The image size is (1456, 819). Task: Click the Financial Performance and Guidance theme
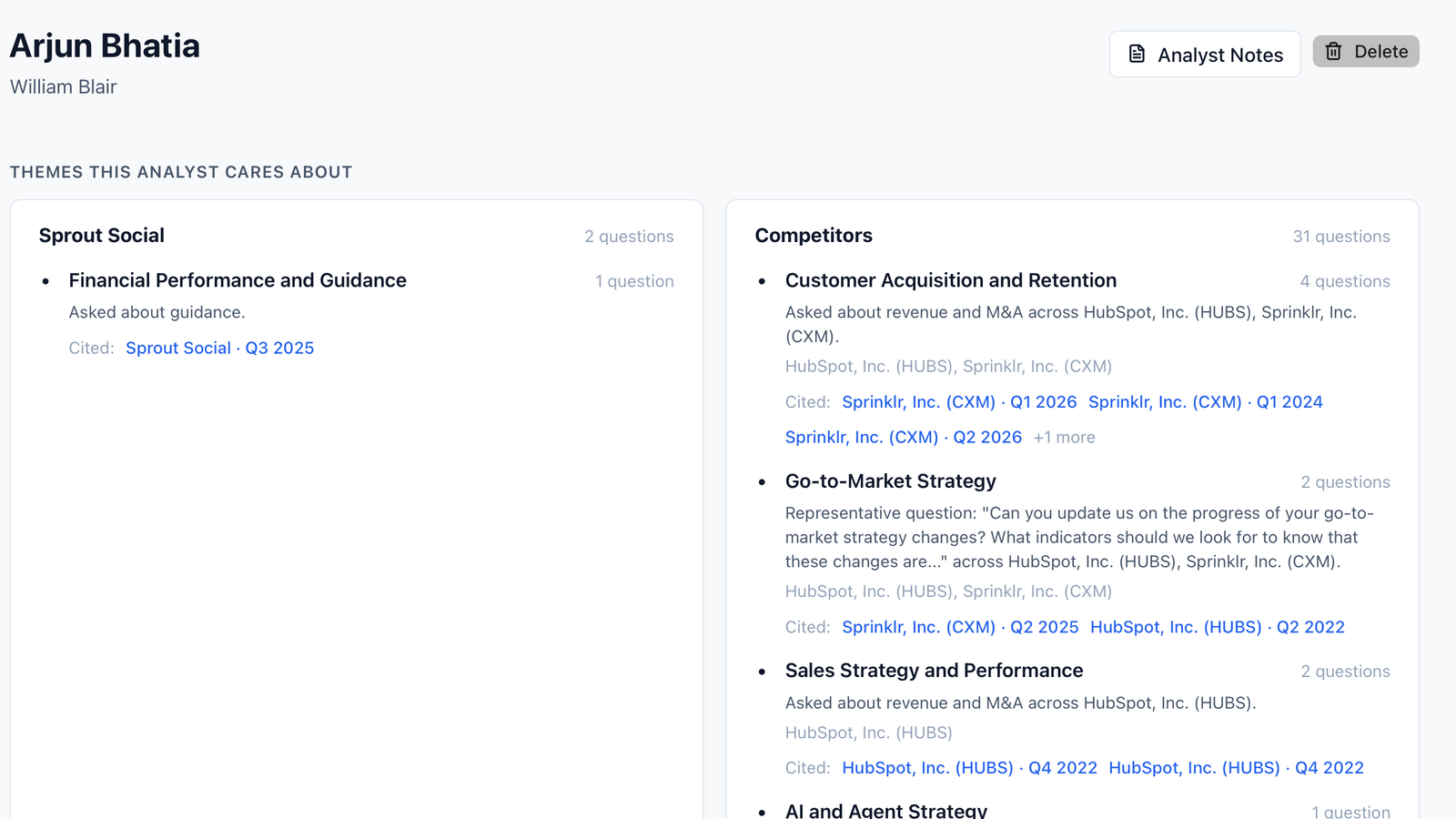[x=238, y=280]
